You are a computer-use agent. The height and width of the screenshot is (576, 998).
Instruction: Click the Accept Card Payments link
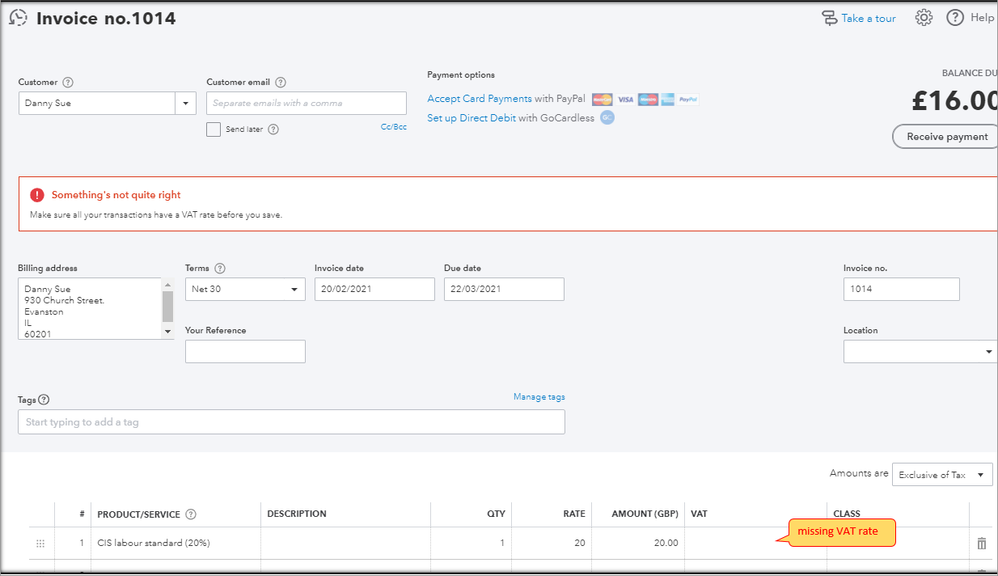pos(479,99)
